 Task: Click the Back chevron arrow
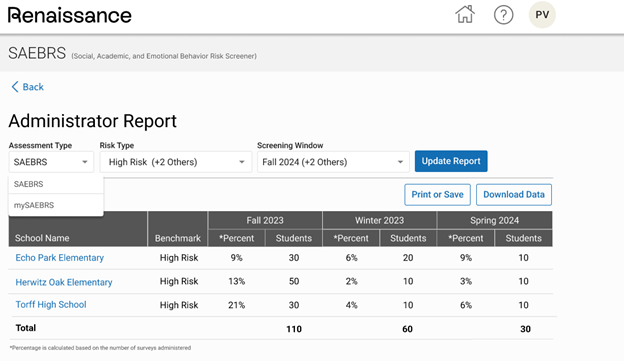point(15,87)
